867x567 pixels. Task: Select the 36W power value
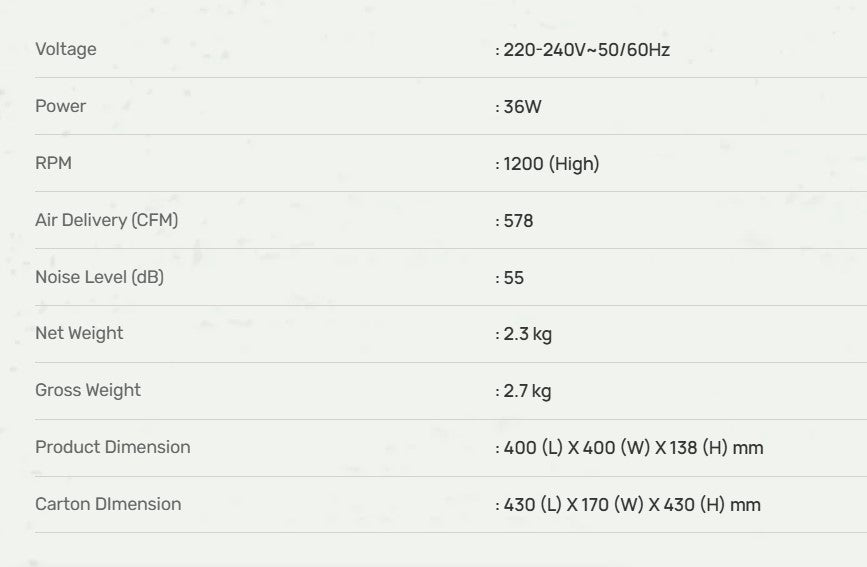pos(522,106)
